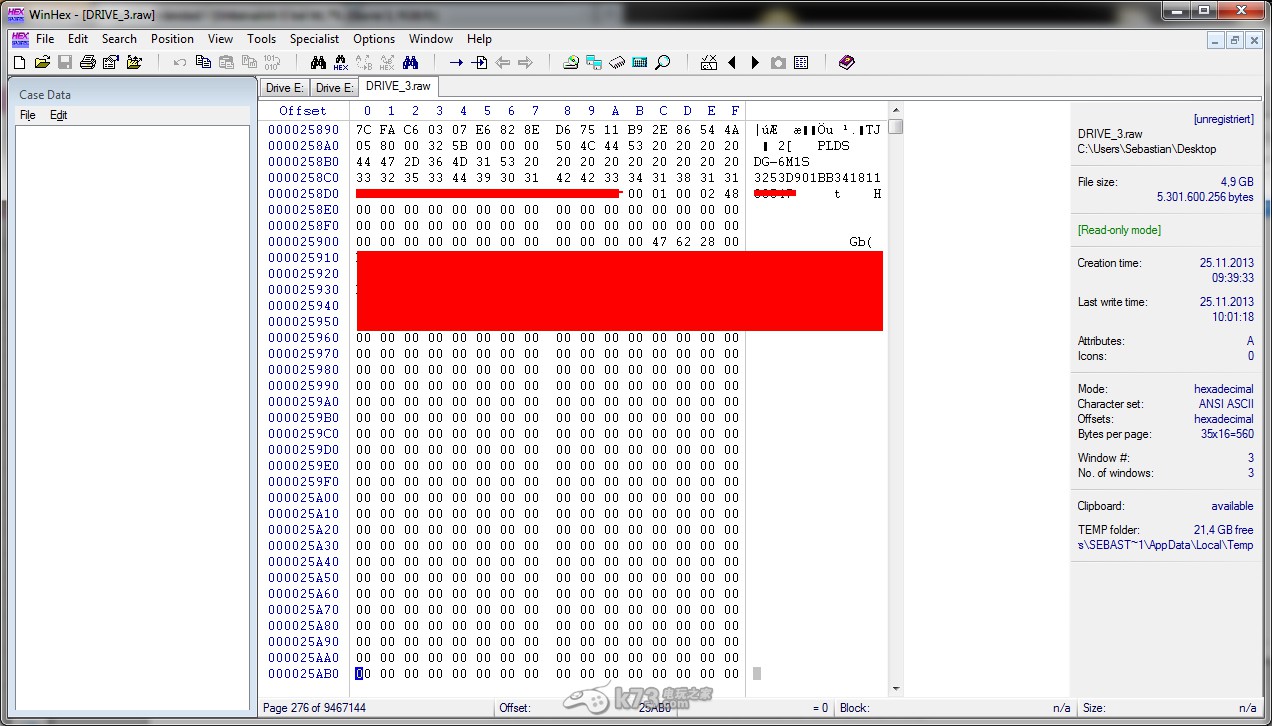1272x726 pixels.
Task: Click the hex view scrollbar down arrow
Action: (x=896, y=689)
